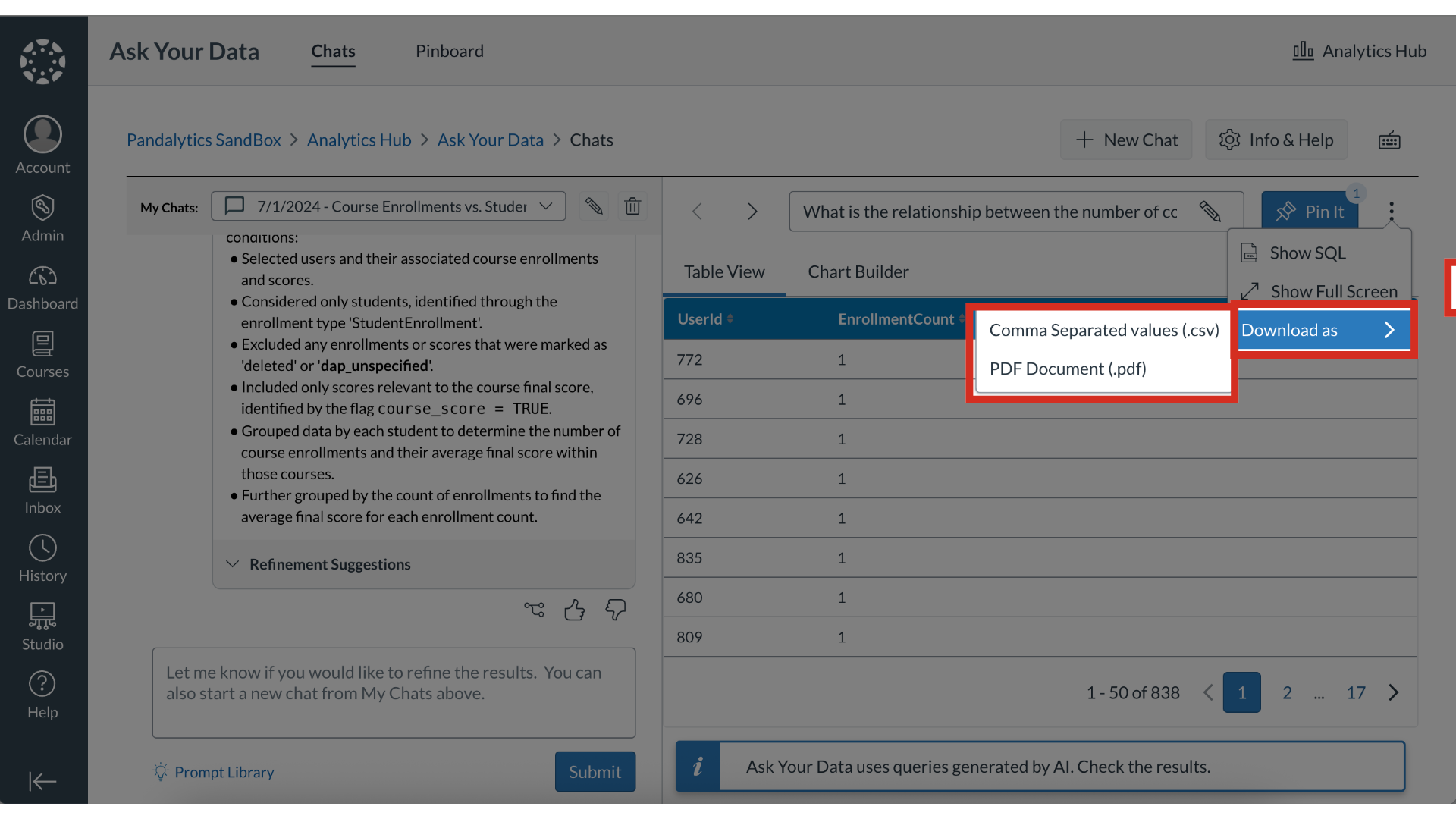Collapse the global navigation sidebar
The height and width of the screenshot is (819, 1456).
[x=42, y=781]
